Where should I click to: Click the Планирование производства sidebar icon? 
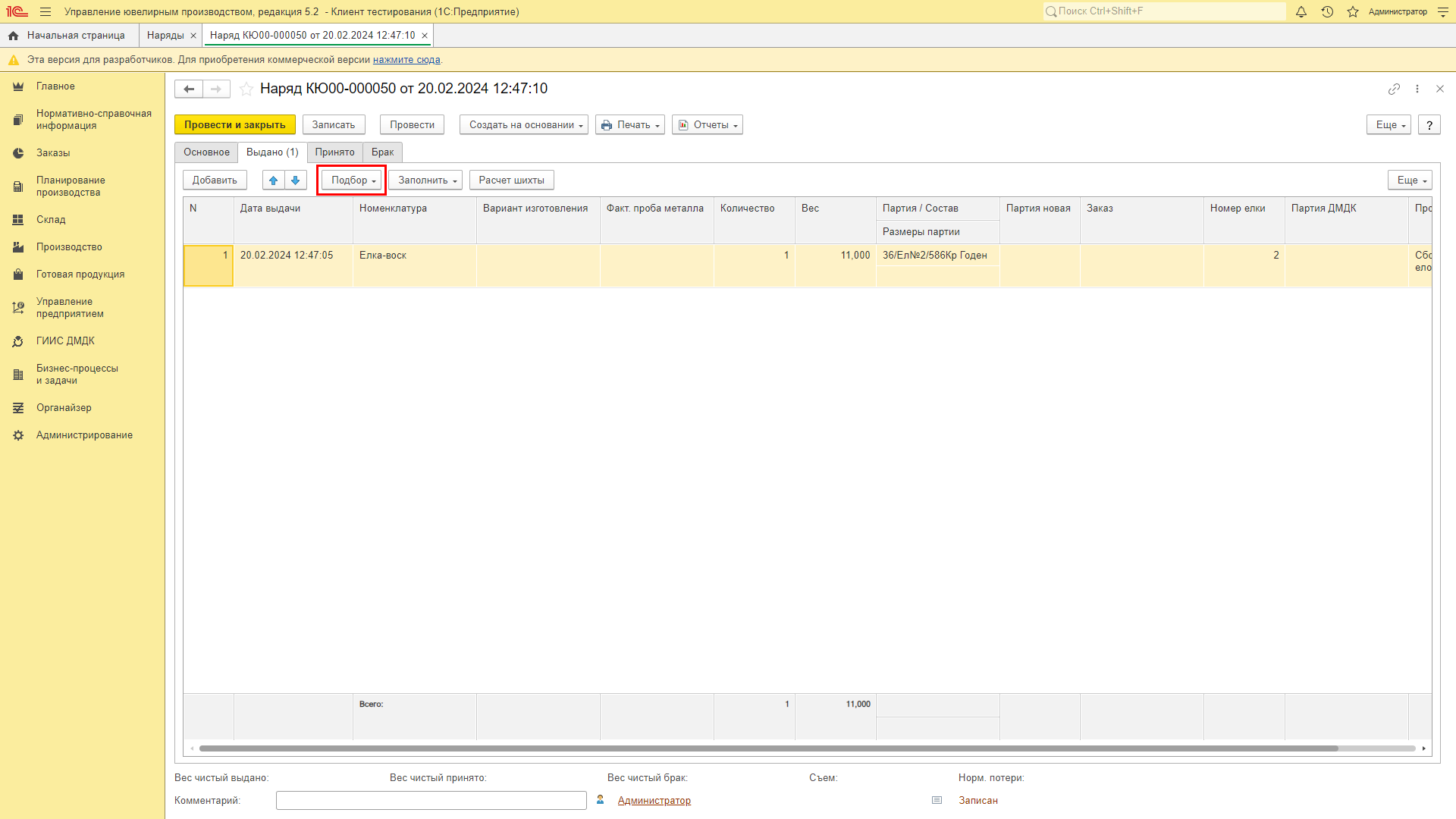click(18, 187)
